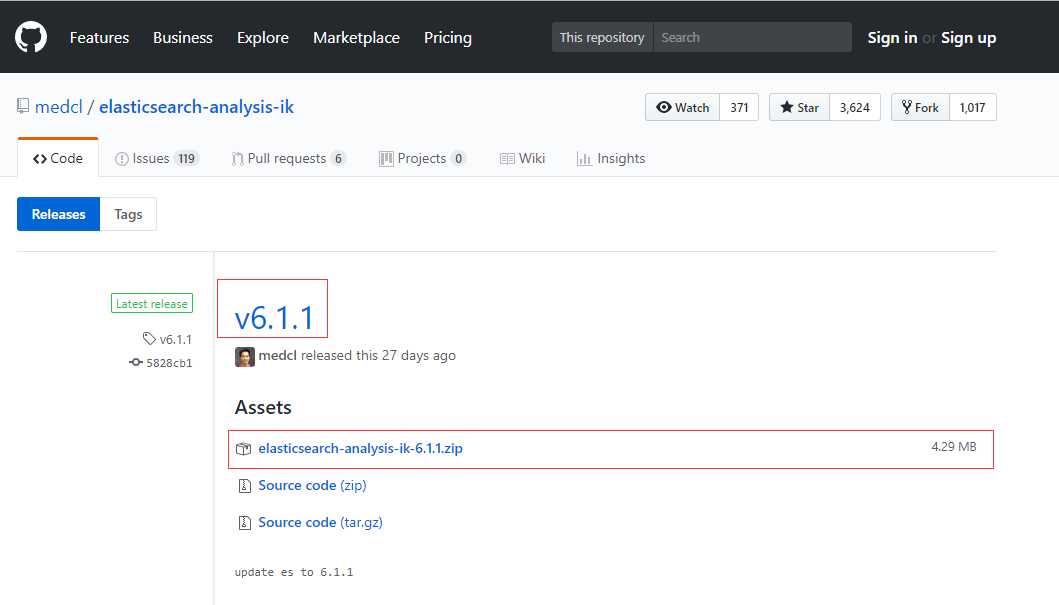1059x605 pixels.
Task: Click the v6.1.1 tag icon
Action: [149, 339]
